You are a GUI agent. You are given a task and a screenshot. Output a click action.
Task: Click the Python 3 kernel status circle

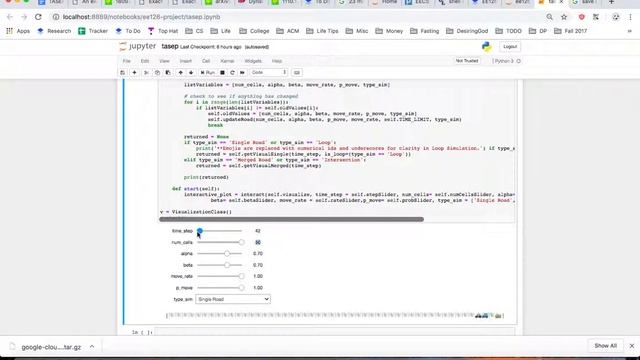tap(519, 61)
